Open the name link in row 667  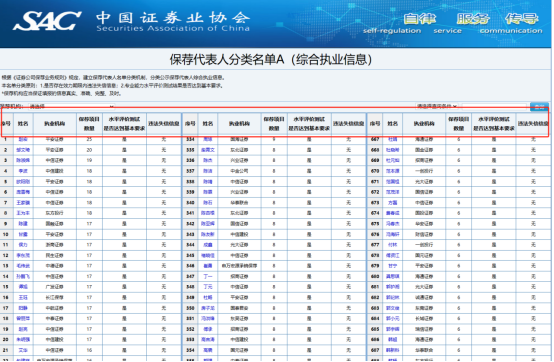click(393, 140)
